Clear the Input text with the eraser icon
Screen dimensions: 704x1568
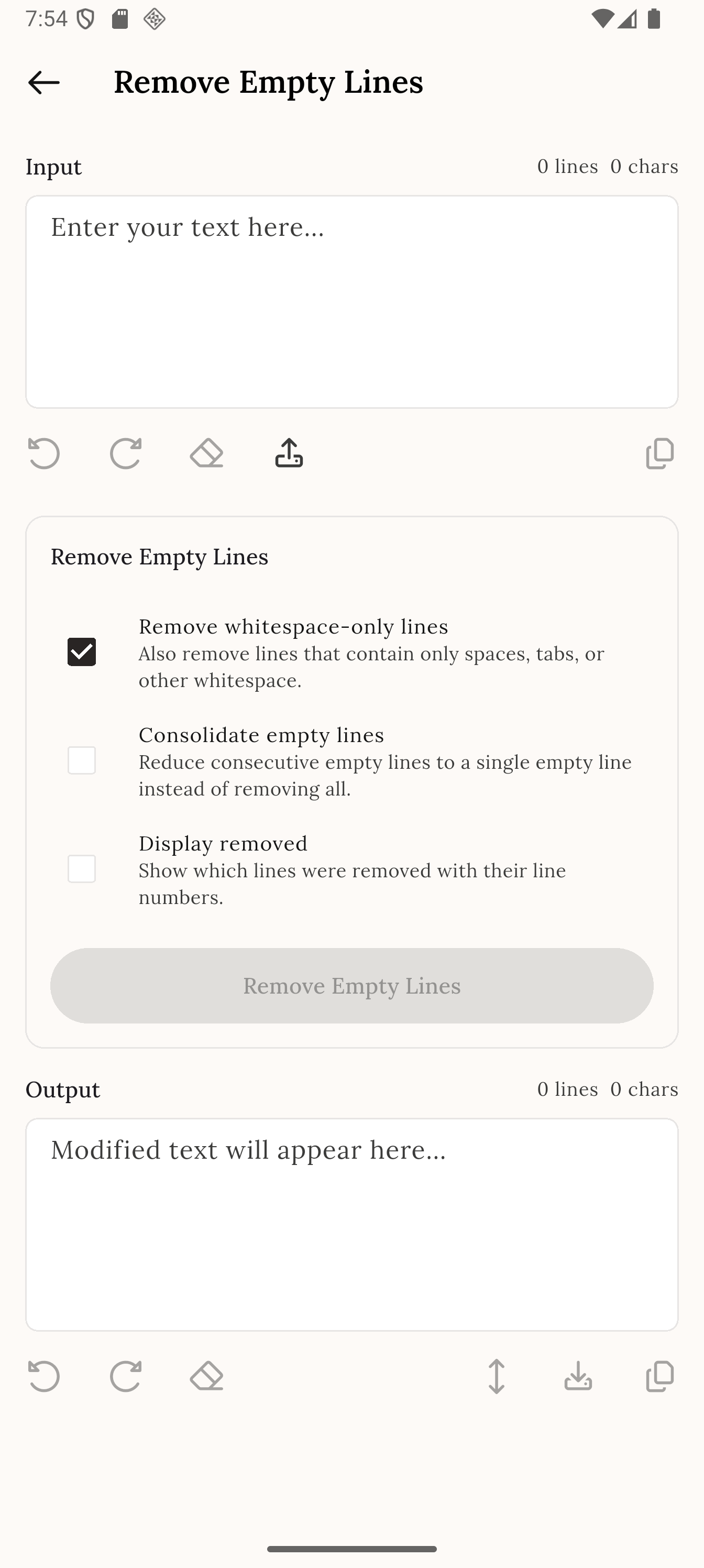coord(206,453)
